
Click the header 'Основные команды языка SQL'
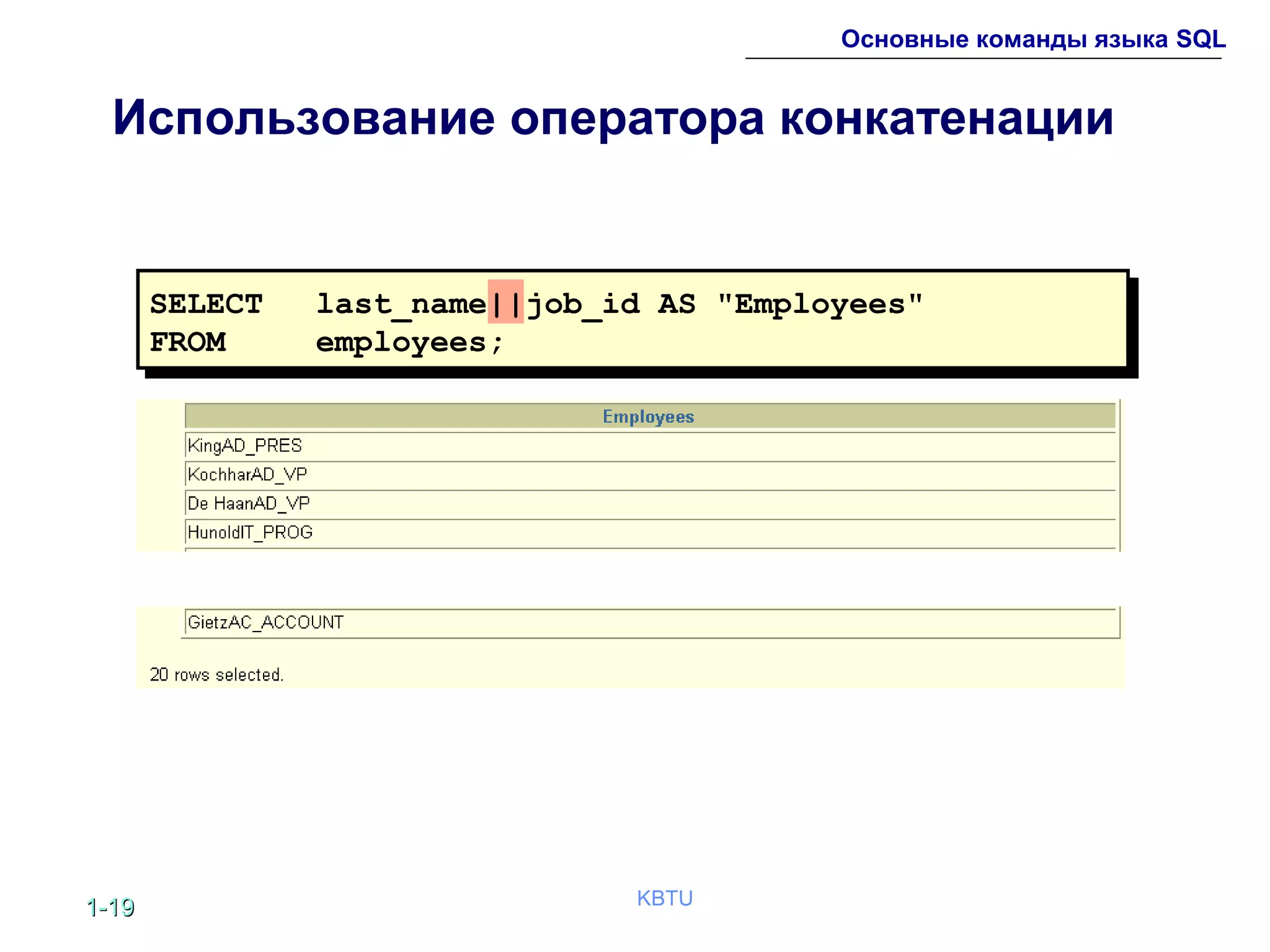point(1033,39)
